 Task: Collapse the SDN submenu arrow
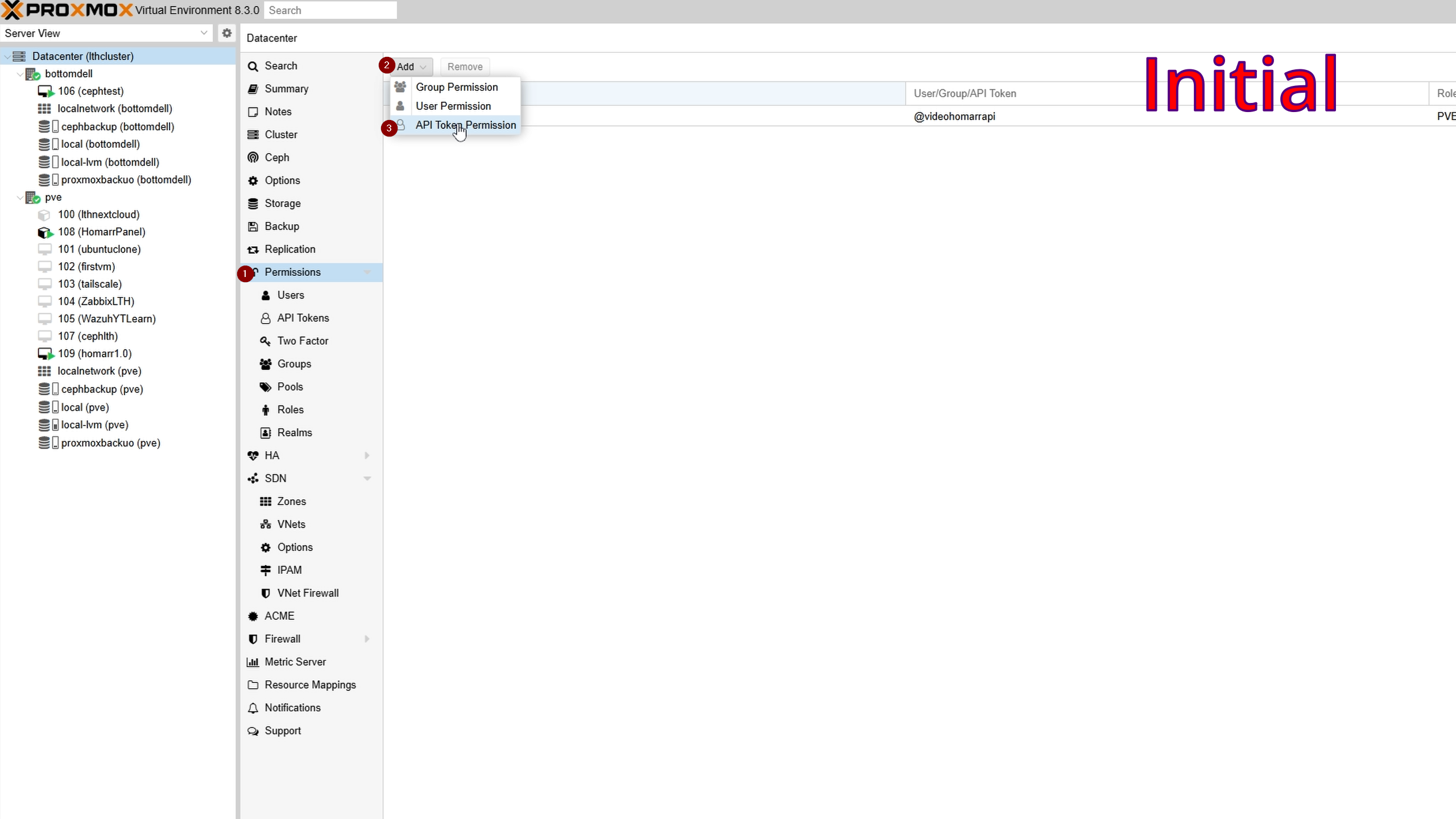click(x=367, y=479)
